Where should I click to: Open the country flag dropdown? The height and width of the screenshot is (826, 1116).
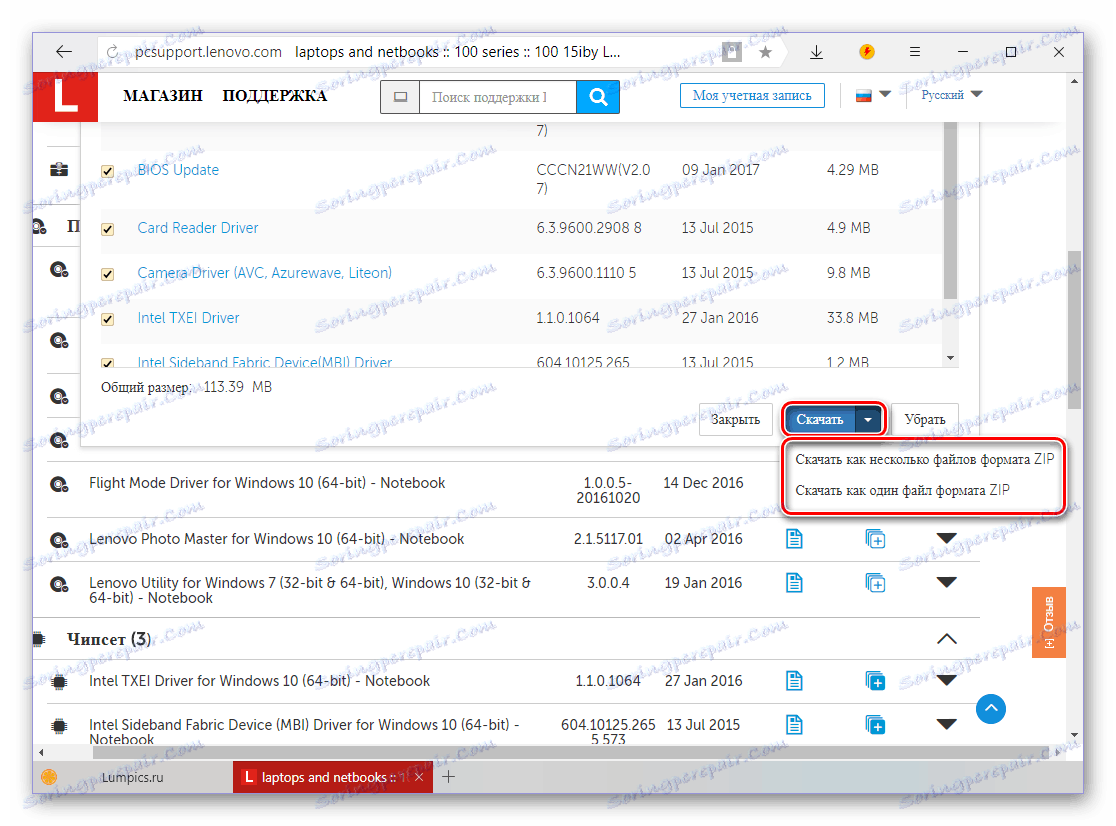(873, 95)
